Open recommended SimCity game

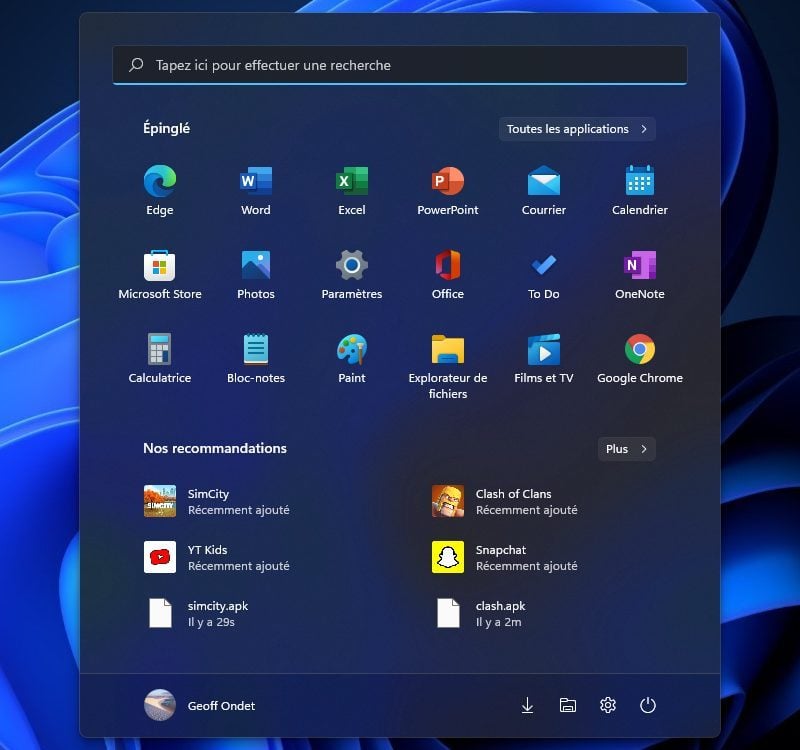[x=217, y=501]
